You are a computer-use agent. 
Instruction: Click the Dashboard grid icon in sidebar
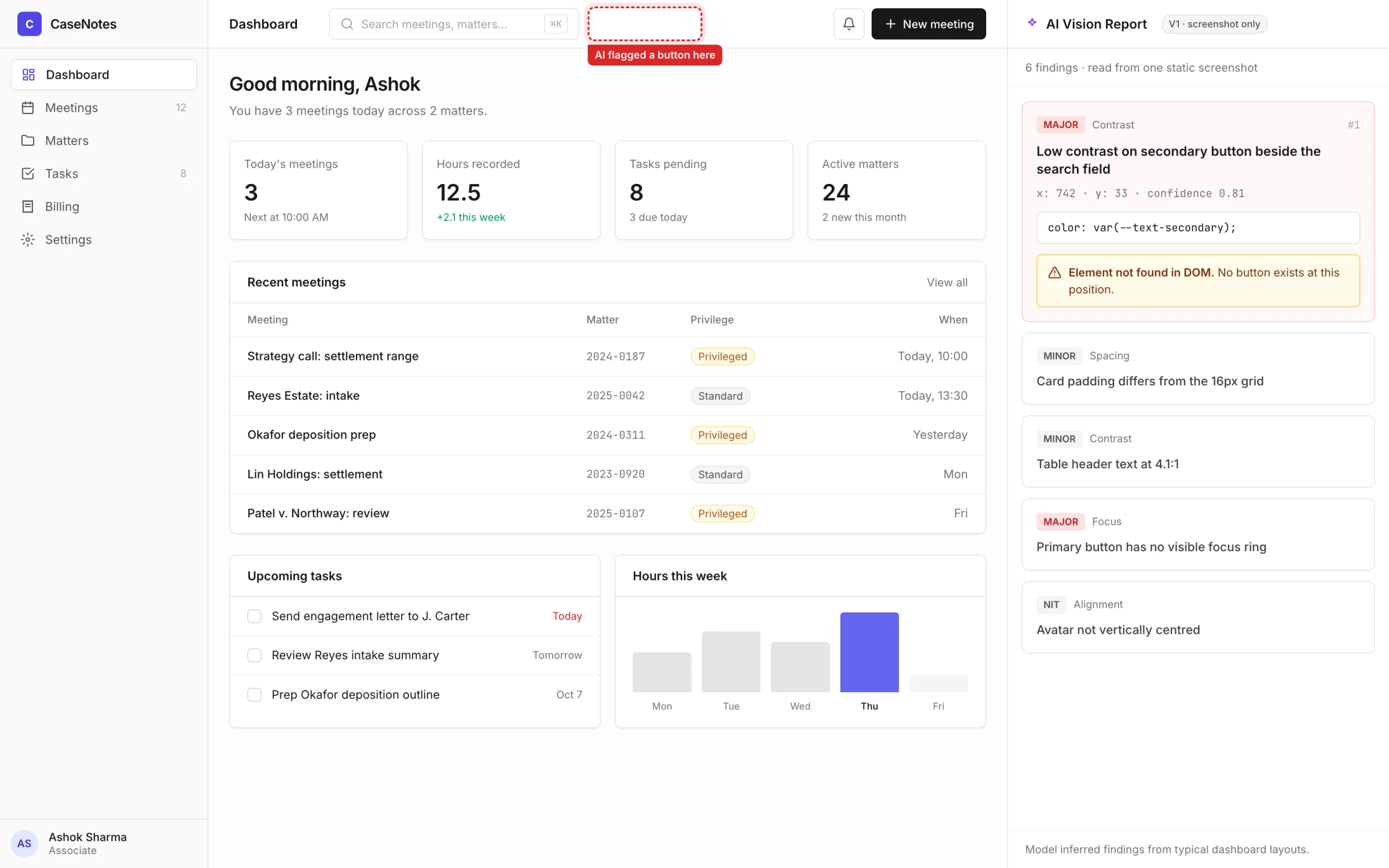click(28, 75)
